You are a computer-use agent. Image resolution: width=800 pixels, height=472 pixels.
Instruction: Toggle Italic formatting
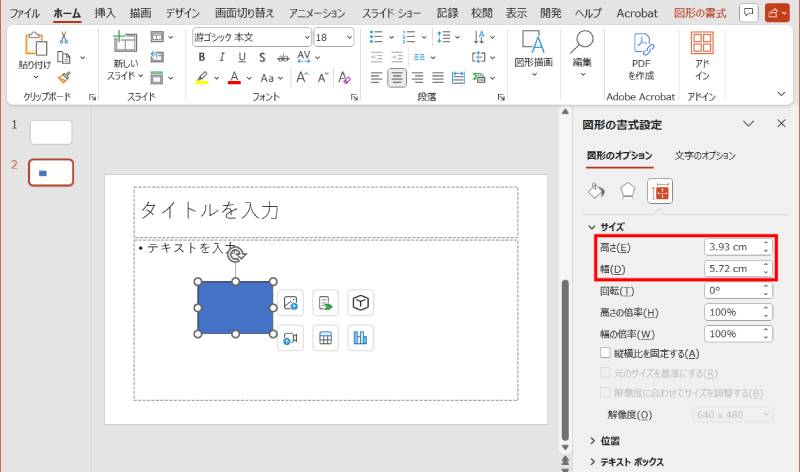tap(221, 57)
